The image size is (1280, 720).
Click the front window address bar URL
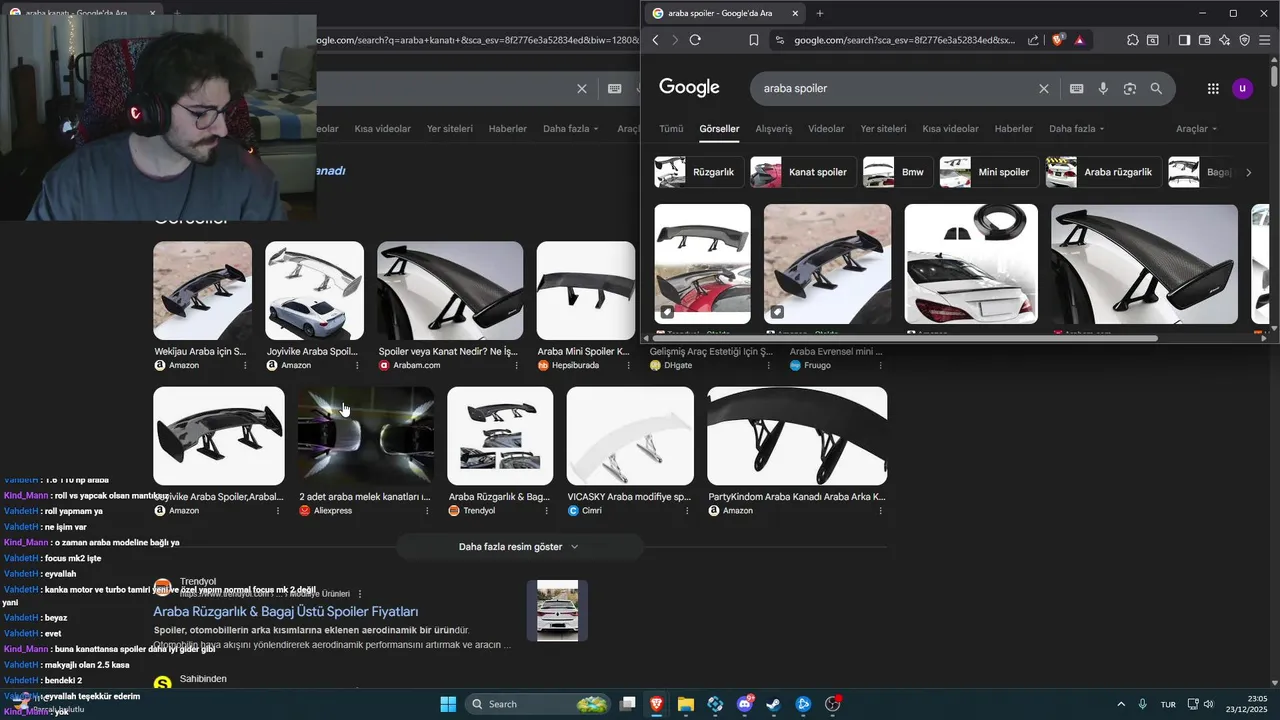click(904, 40)
